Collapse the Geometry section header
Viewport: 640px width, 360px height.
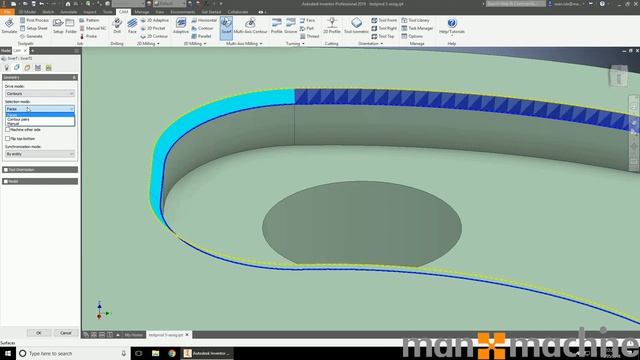(x=40, y=77)
